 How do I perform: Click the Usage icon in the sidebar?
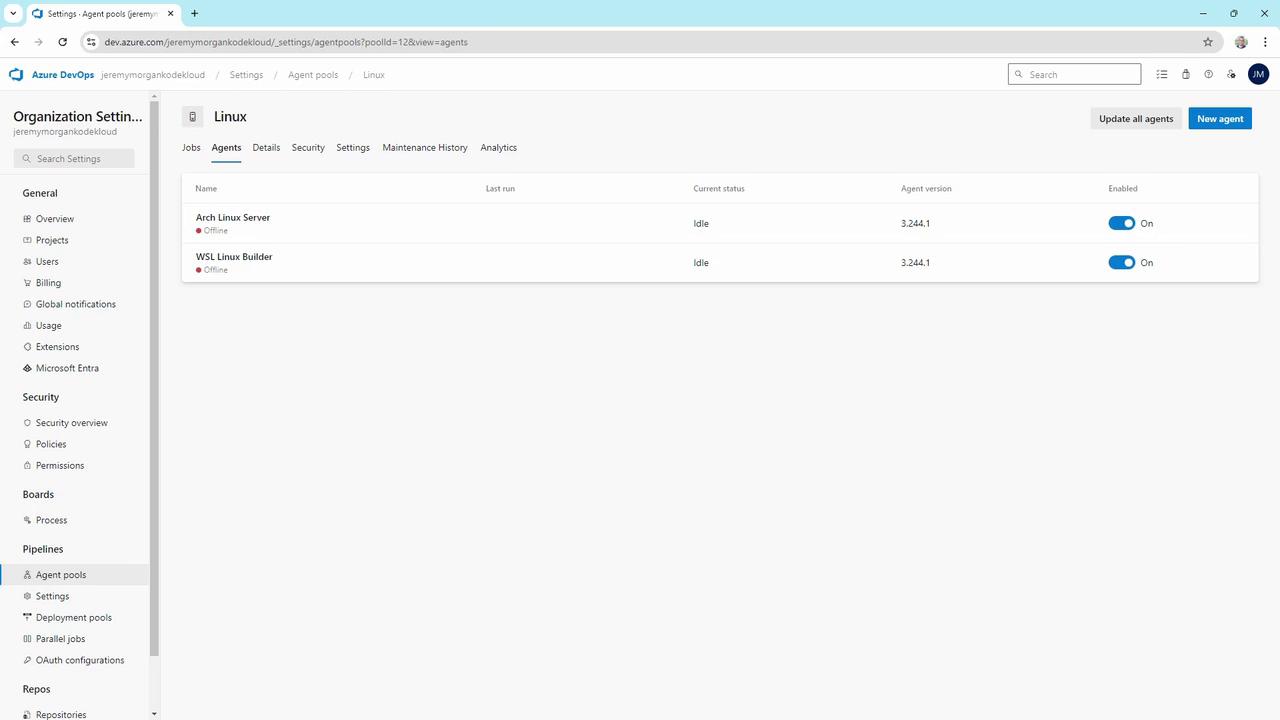click(27, 326)
